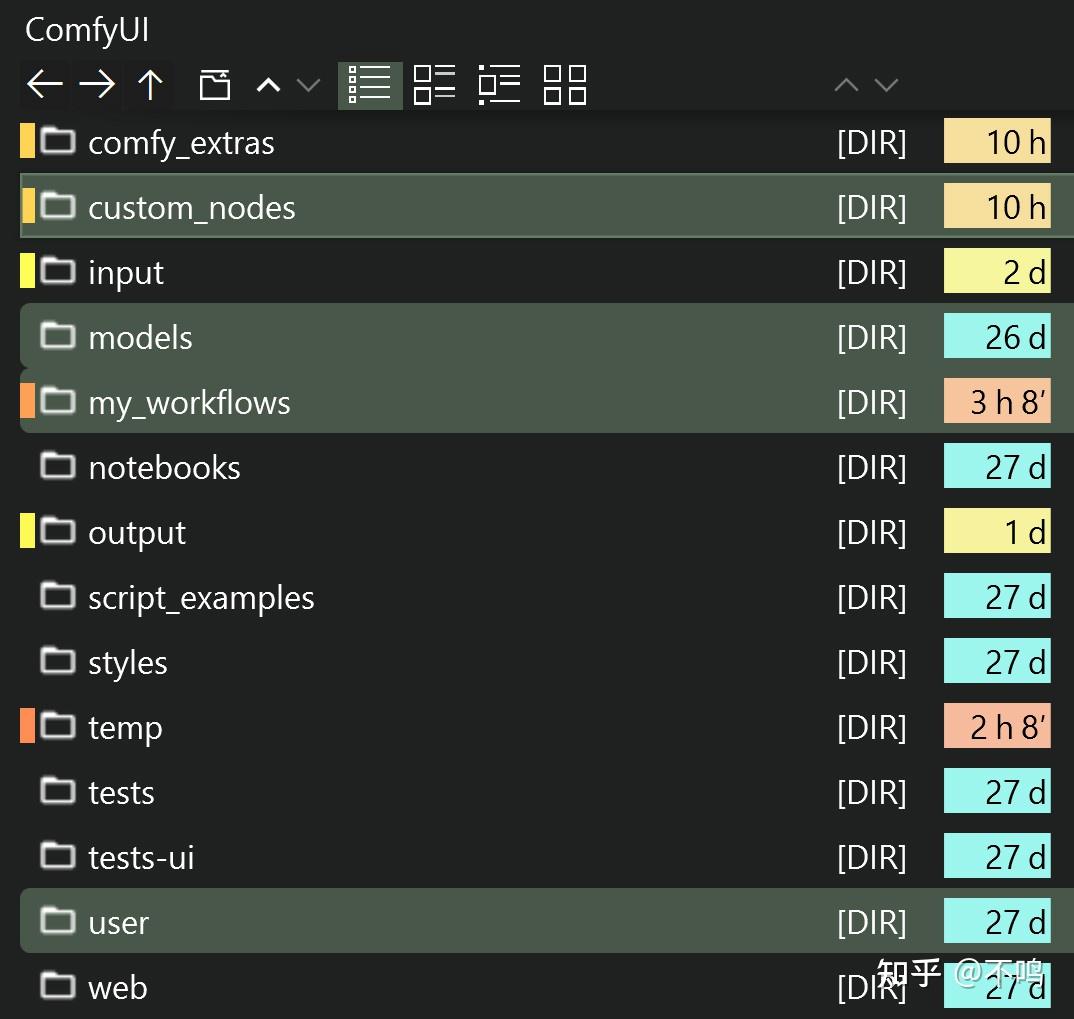The image size is (1074, 1019).
Task: Click the new folder icon
Action: [x=214, y=85]
